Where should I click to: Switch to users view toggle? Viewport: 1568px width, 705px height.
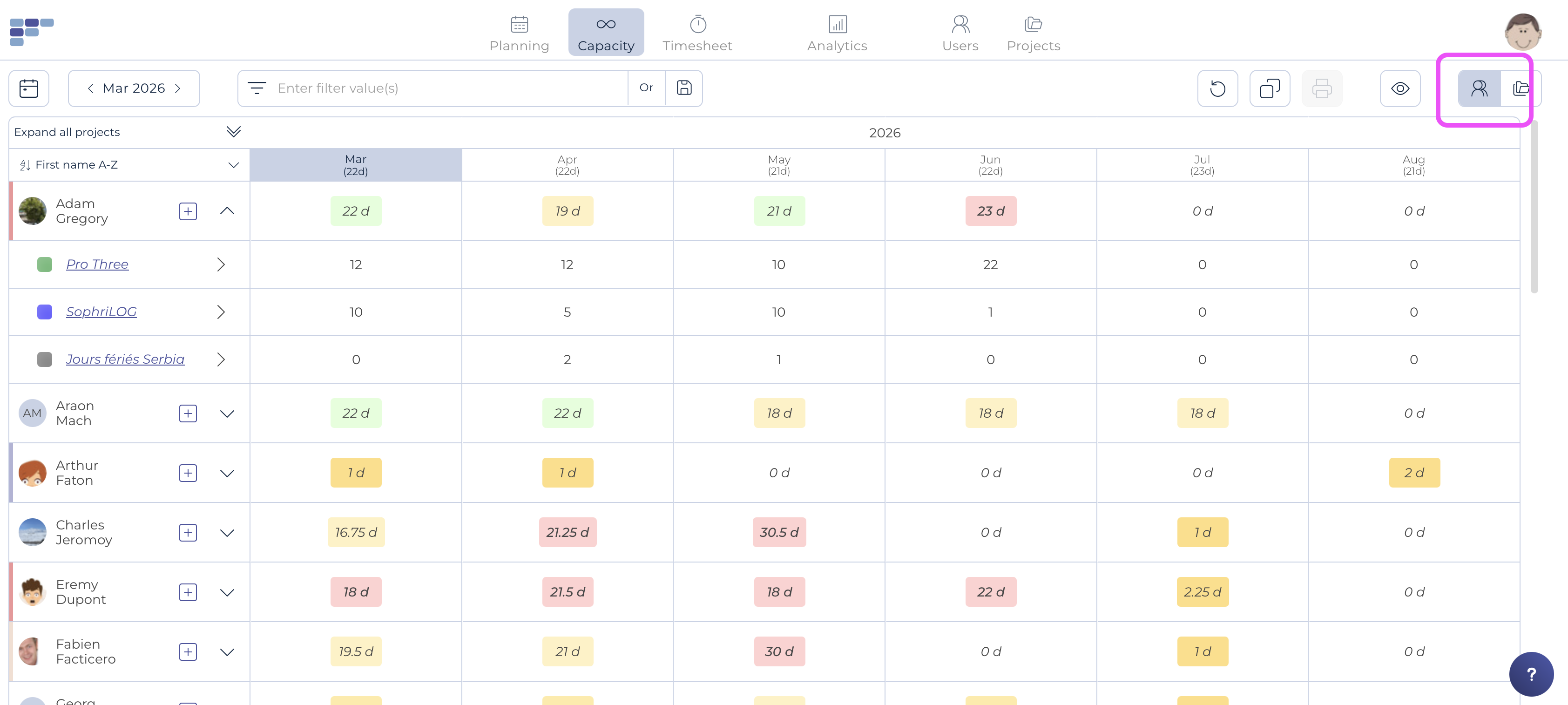tap(1479, 89)
